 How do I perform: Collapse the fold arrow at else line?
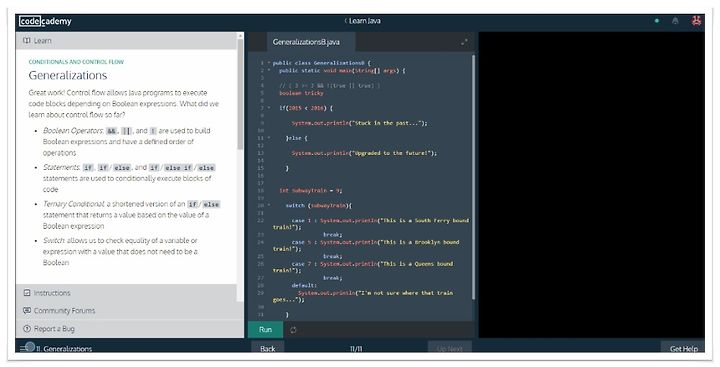pos(269,138)
